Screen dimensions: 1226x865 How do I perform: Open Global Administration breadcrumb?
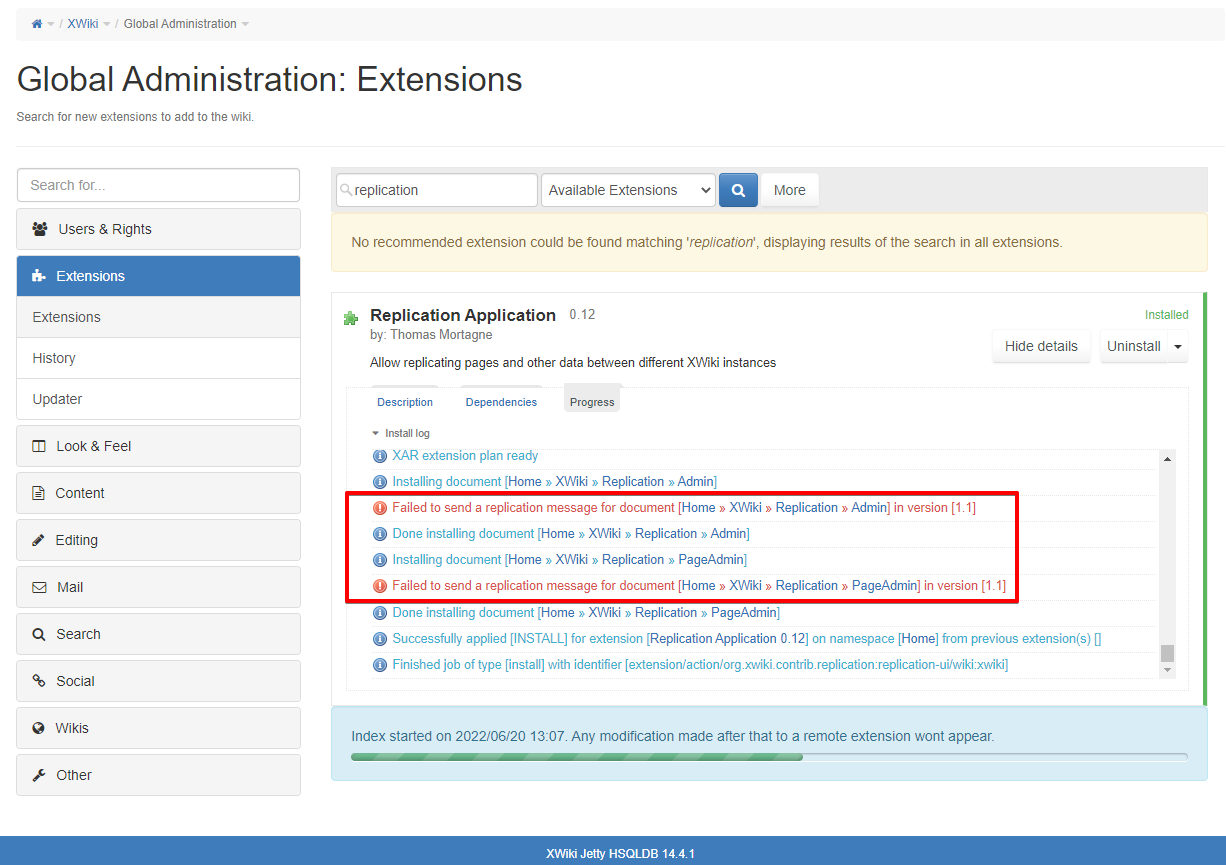[180, 24]
